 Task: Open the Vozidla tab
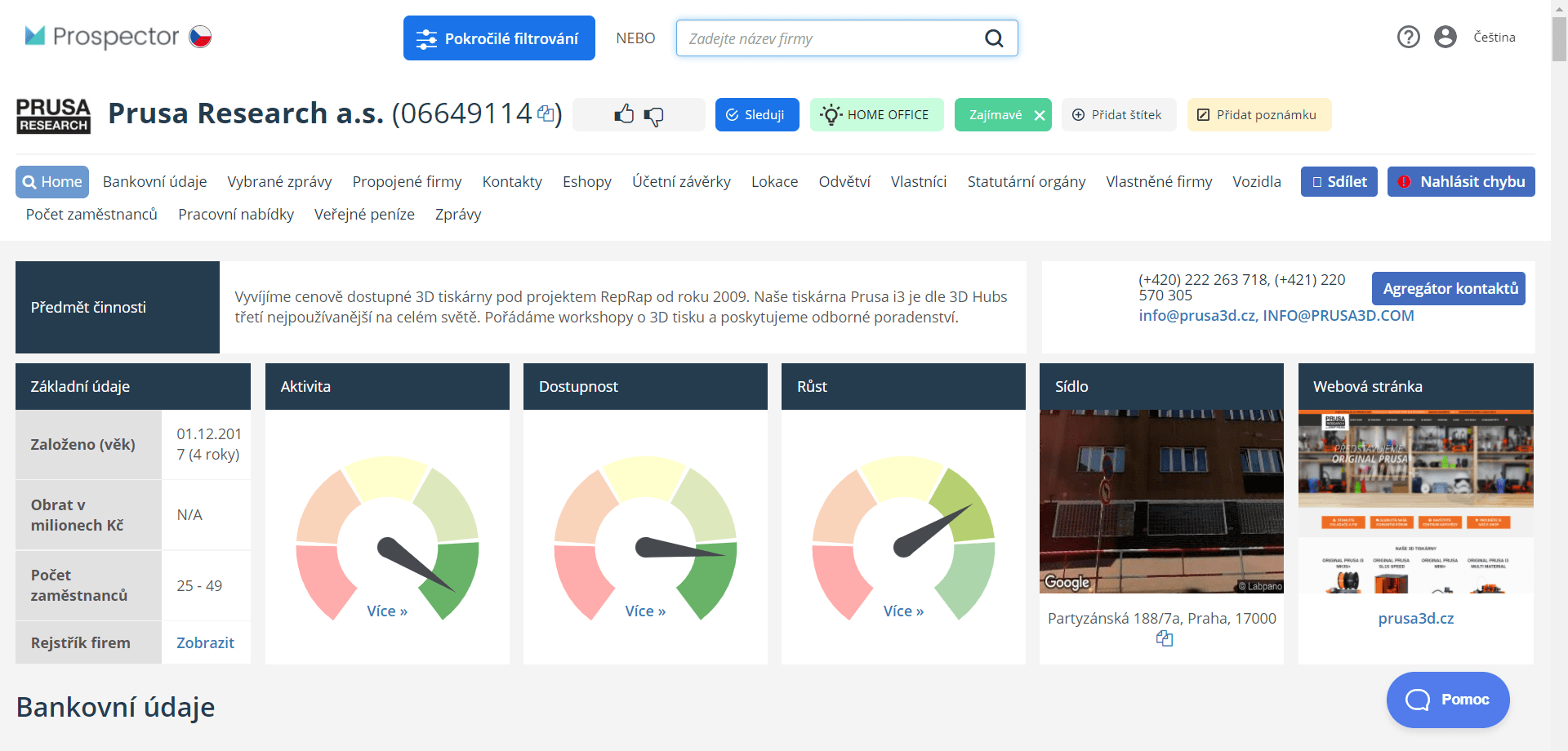pyautogui.click(x=1257, y=182)
